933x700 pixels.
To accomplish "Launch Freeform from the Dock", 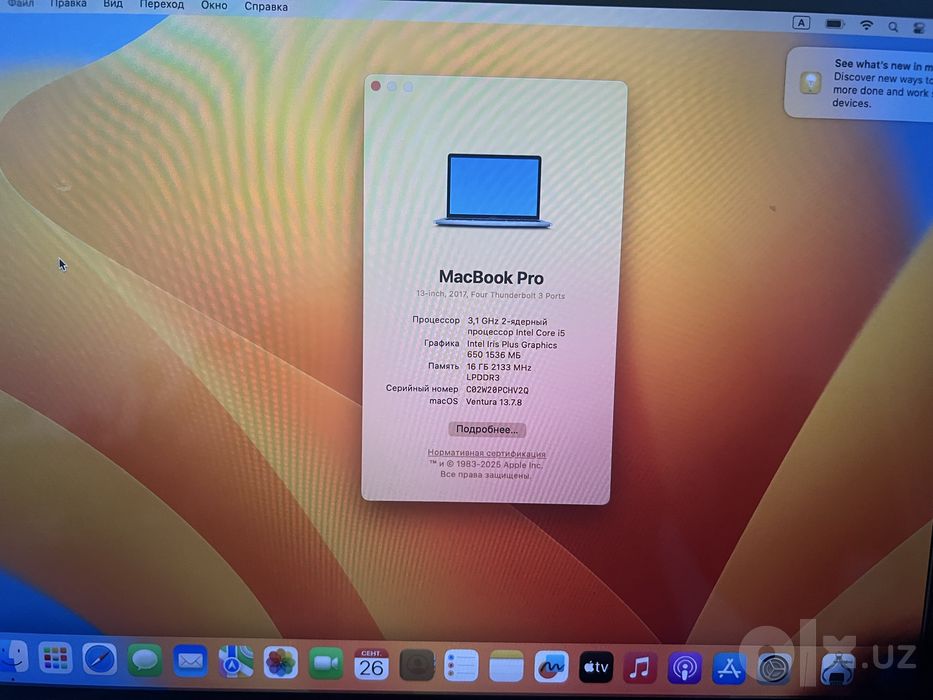I will coord(551,667).
